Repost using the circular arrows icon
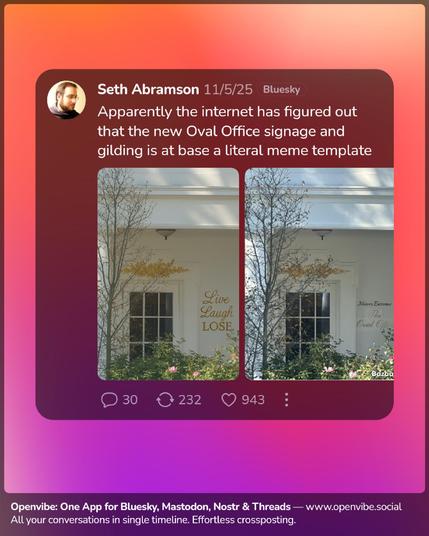Viewport: 429px width, 536px height. coord(165,400)
